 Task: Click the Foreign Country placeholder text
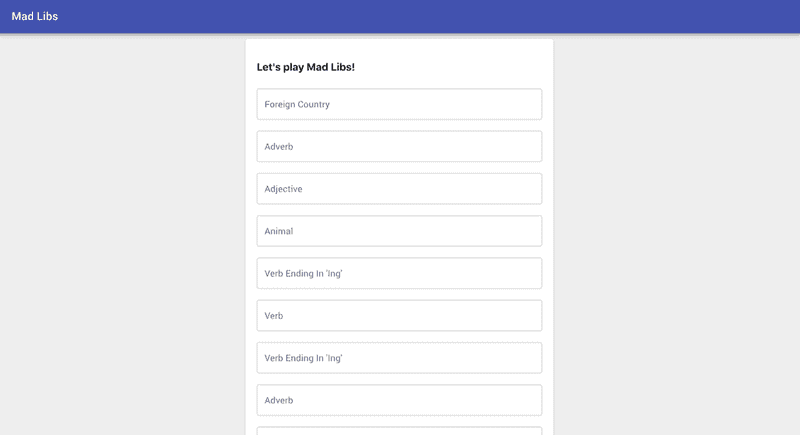coord(297,104)
